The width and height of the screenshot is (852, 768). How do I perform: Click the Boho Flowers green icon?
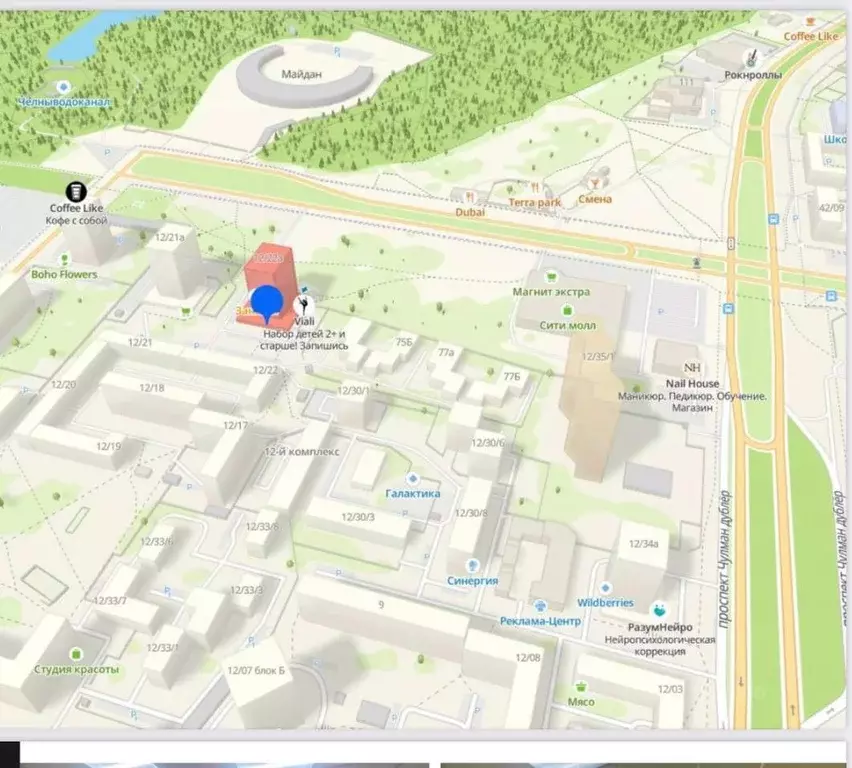tap(65, 260)
